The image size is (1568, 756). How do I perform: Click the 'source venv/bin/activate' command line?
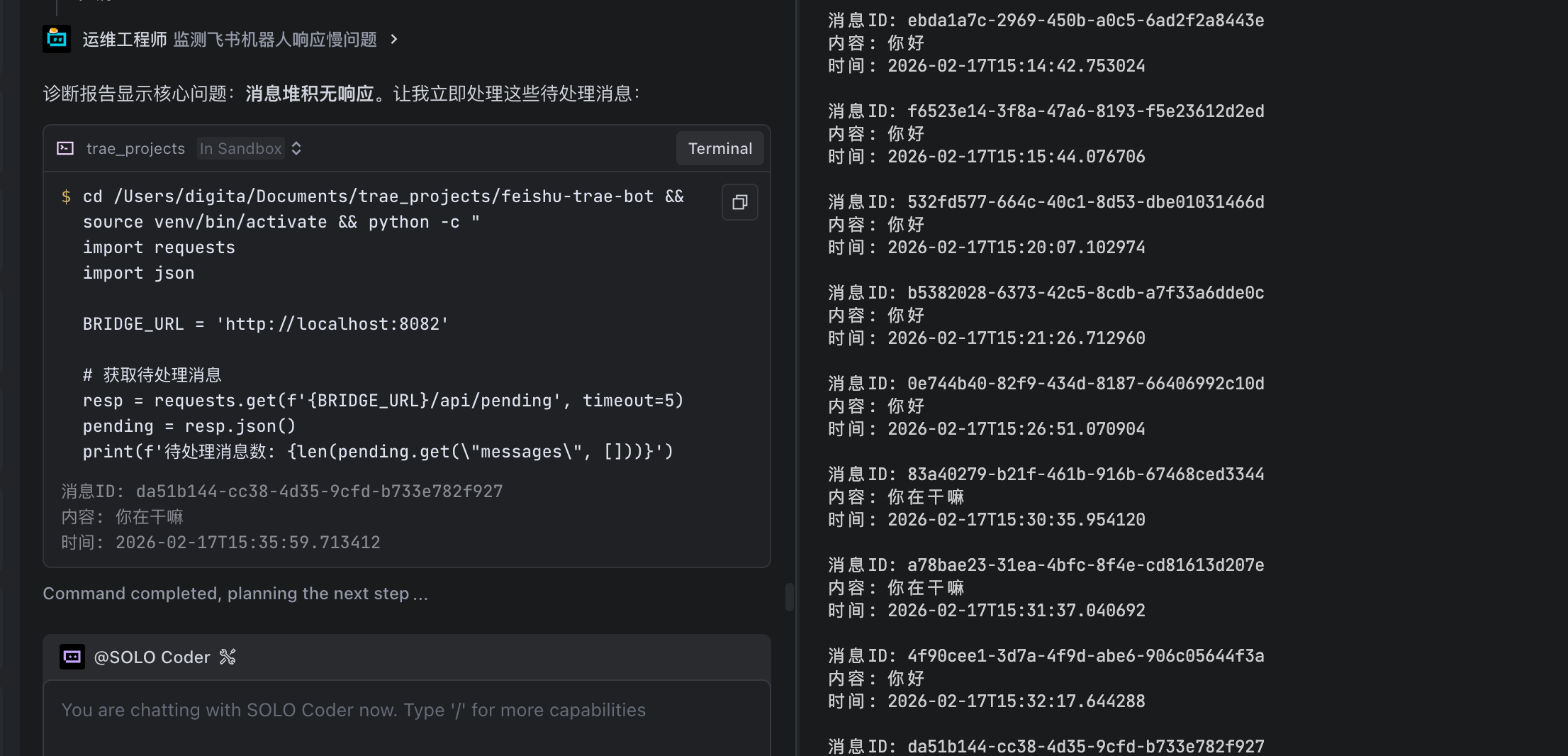(281, 222)
